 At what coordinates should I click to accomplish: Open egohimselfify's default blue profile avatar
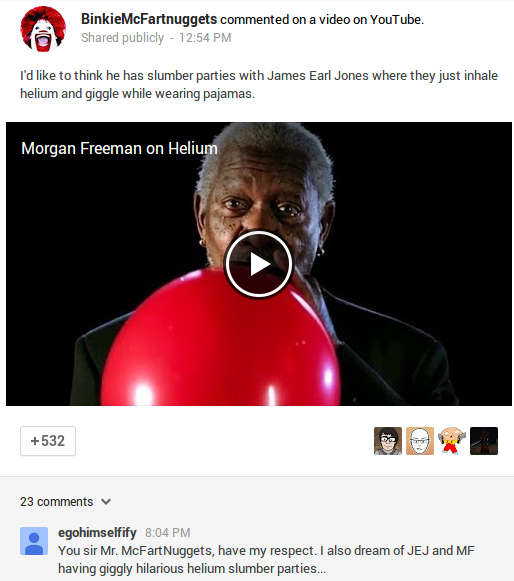coord(34,541)
